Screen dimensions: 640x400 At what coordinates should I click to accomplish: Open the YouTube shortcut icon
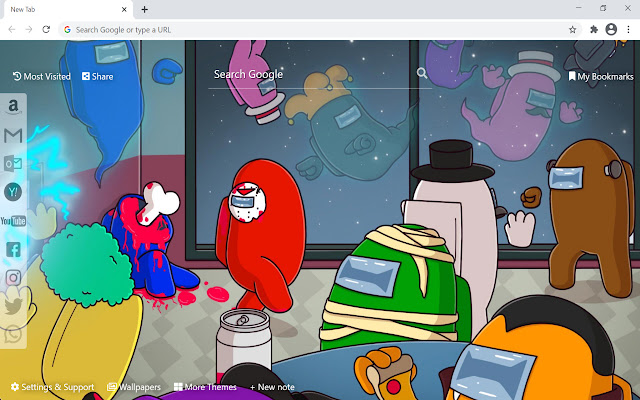tap(13, 221)
